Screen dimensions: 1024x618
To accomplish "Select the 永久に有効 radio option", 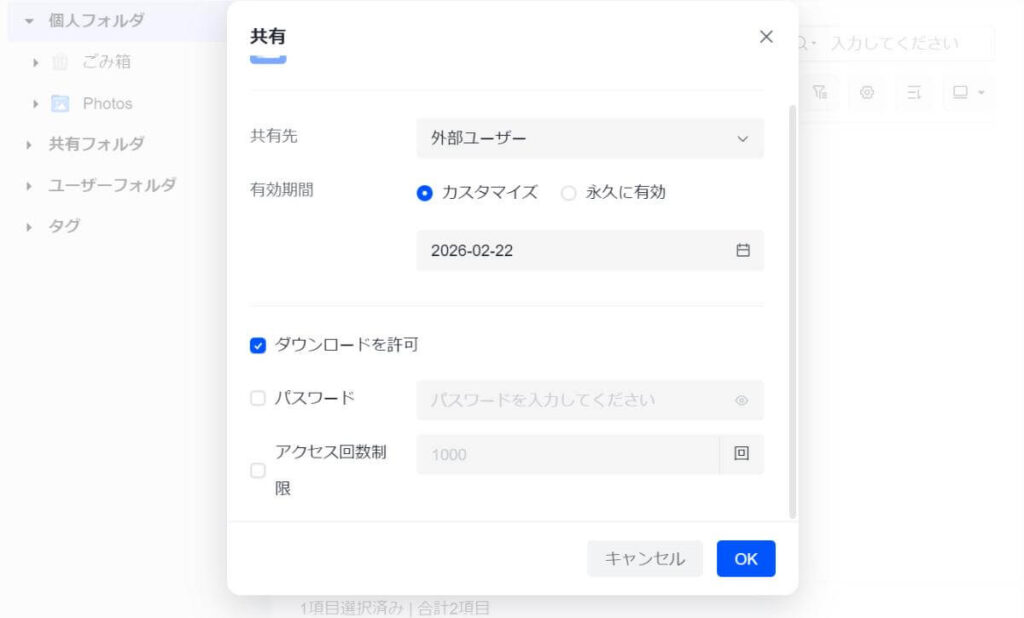I will tap(569, 193).
